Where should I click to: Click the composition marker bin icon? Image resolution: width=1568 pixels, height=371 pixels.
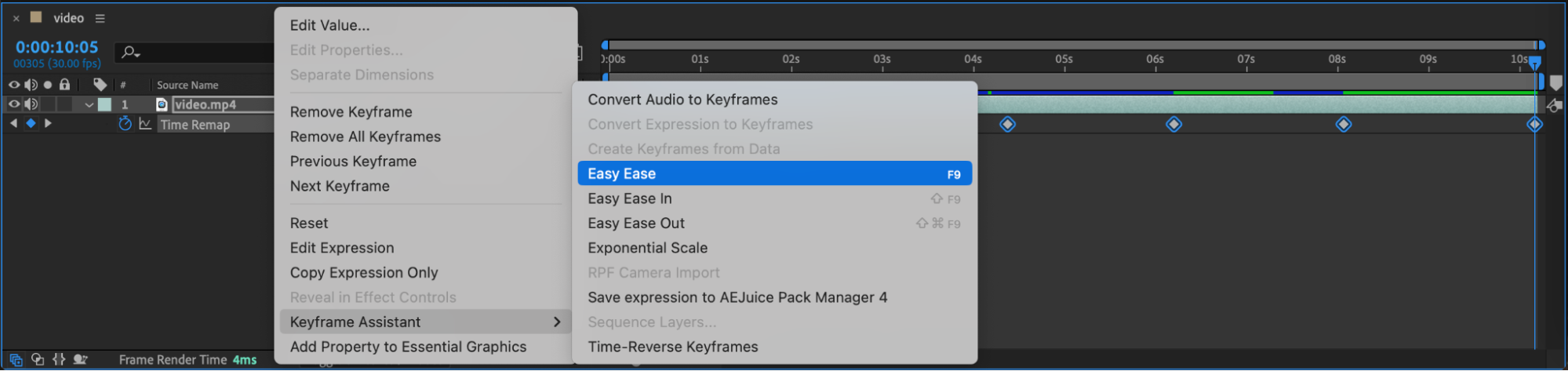point(1556,83)
